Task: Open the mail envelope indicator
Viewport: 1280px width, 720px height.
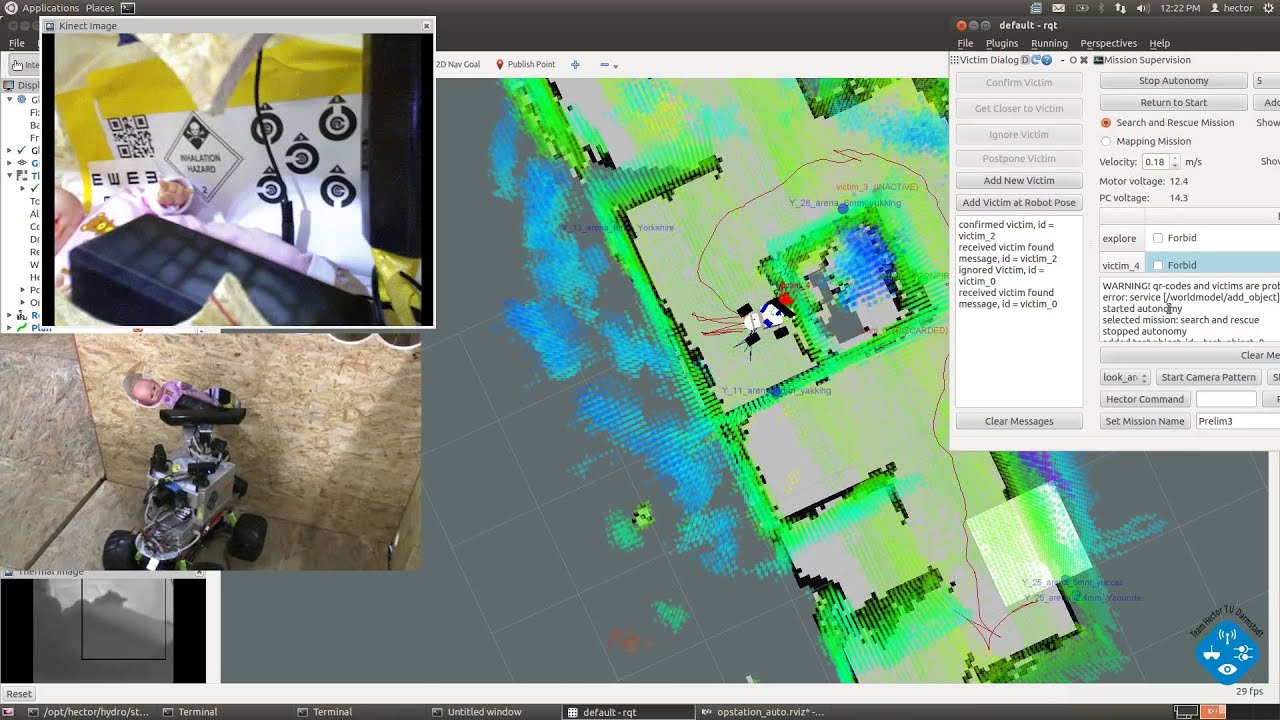Action: click(1058, 8)
